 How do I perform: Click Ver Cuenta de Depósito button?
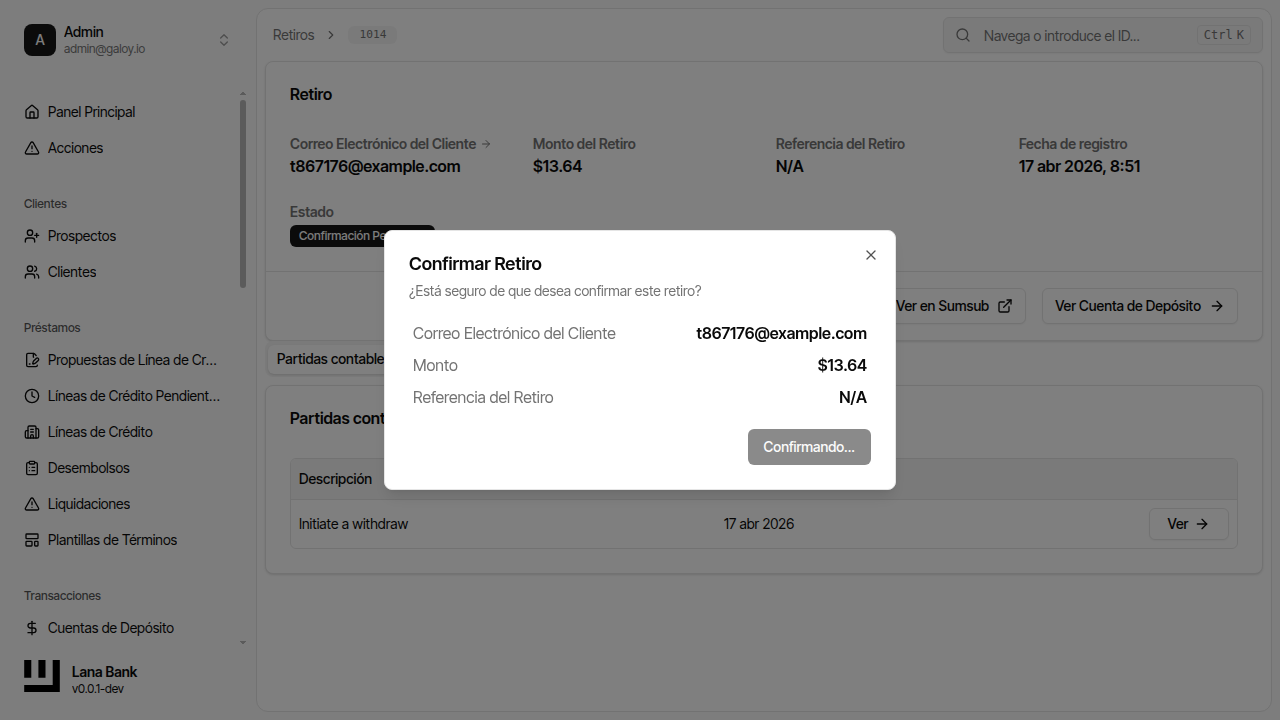coord(1139,306)
